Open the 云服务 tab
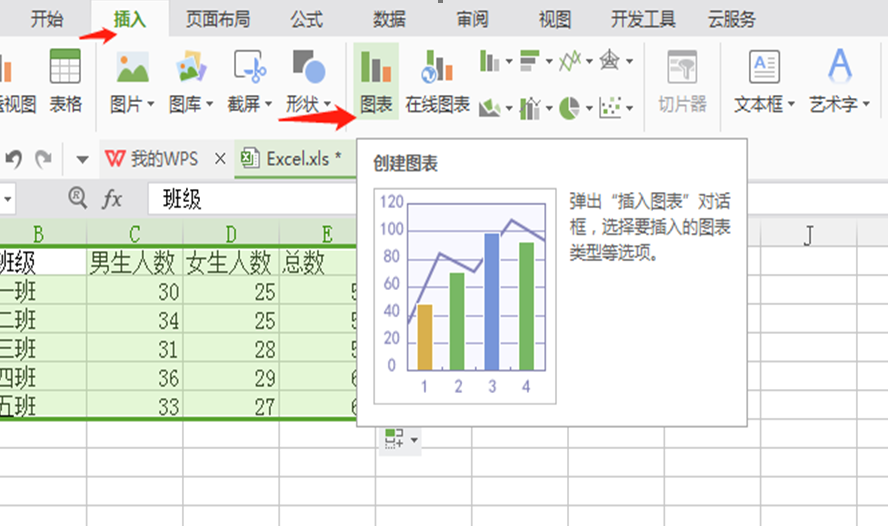888x526 pixels. click(732, 19)
